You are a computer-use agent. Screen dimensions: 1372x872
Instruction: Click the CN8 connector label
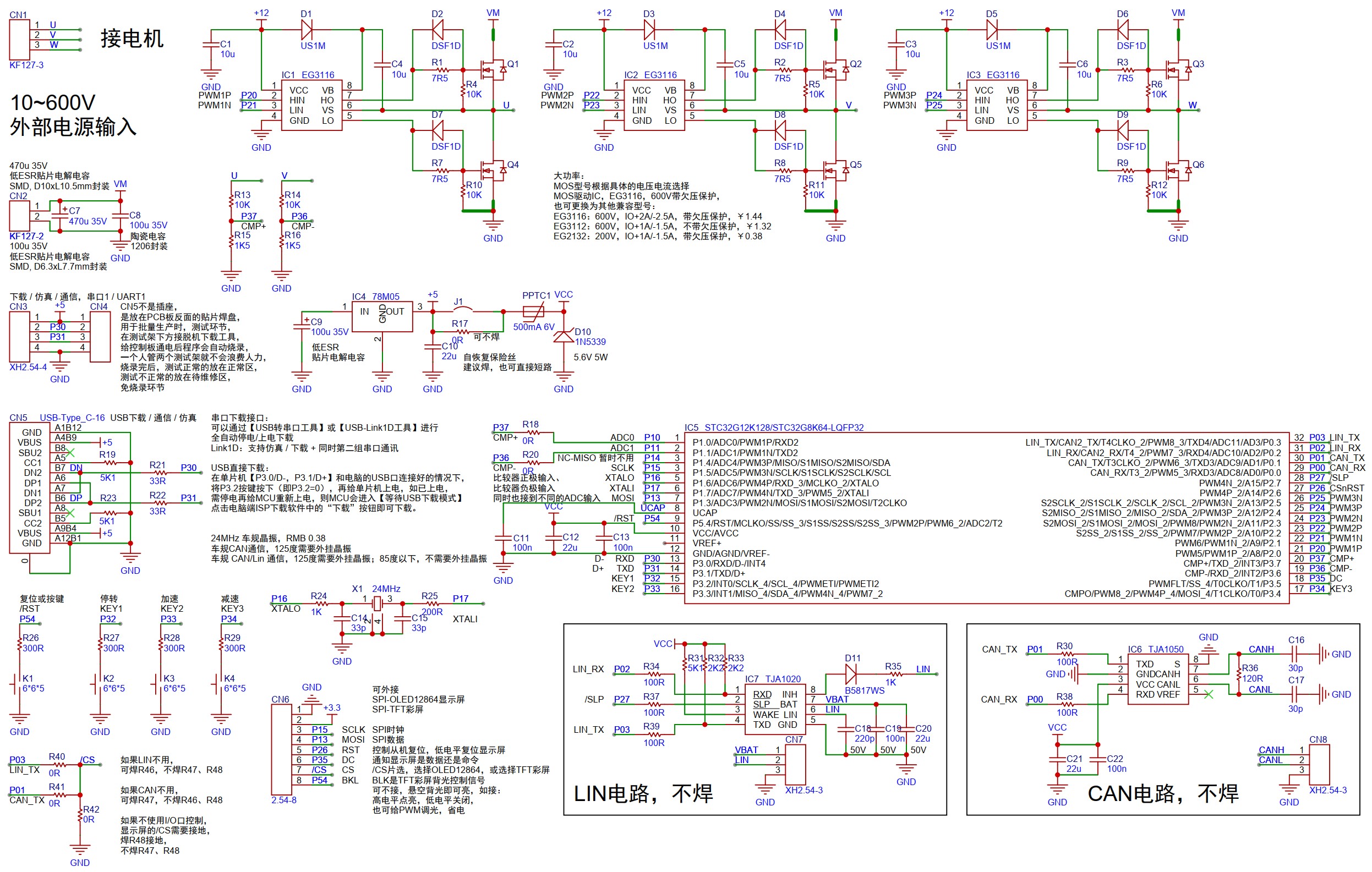1318,739
